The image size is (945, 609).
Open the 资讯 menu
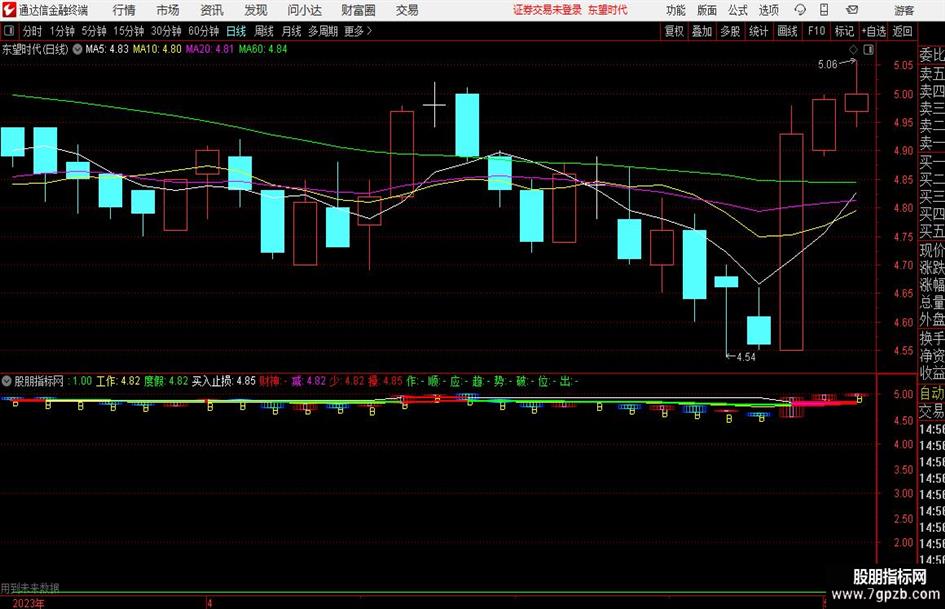[212, 10]
